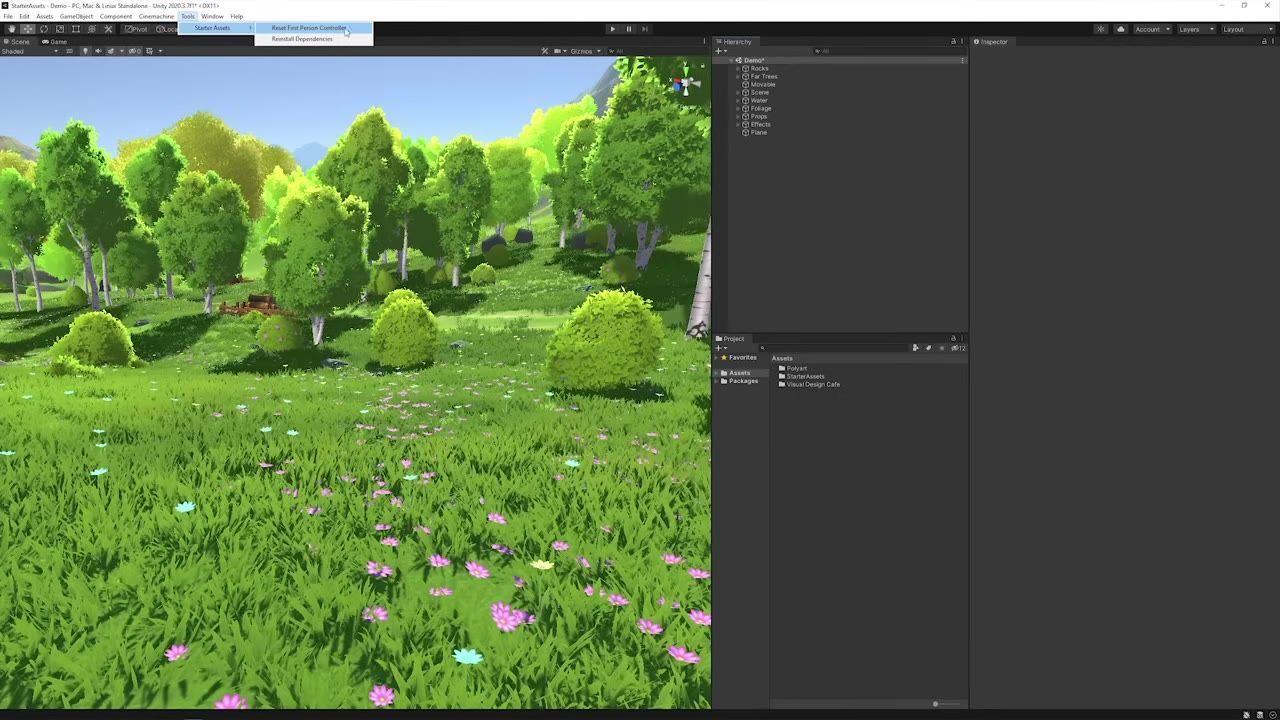Open the Cinemachine menu
The height and width of the screenshot is (720, 1280).
coord(156,17)
